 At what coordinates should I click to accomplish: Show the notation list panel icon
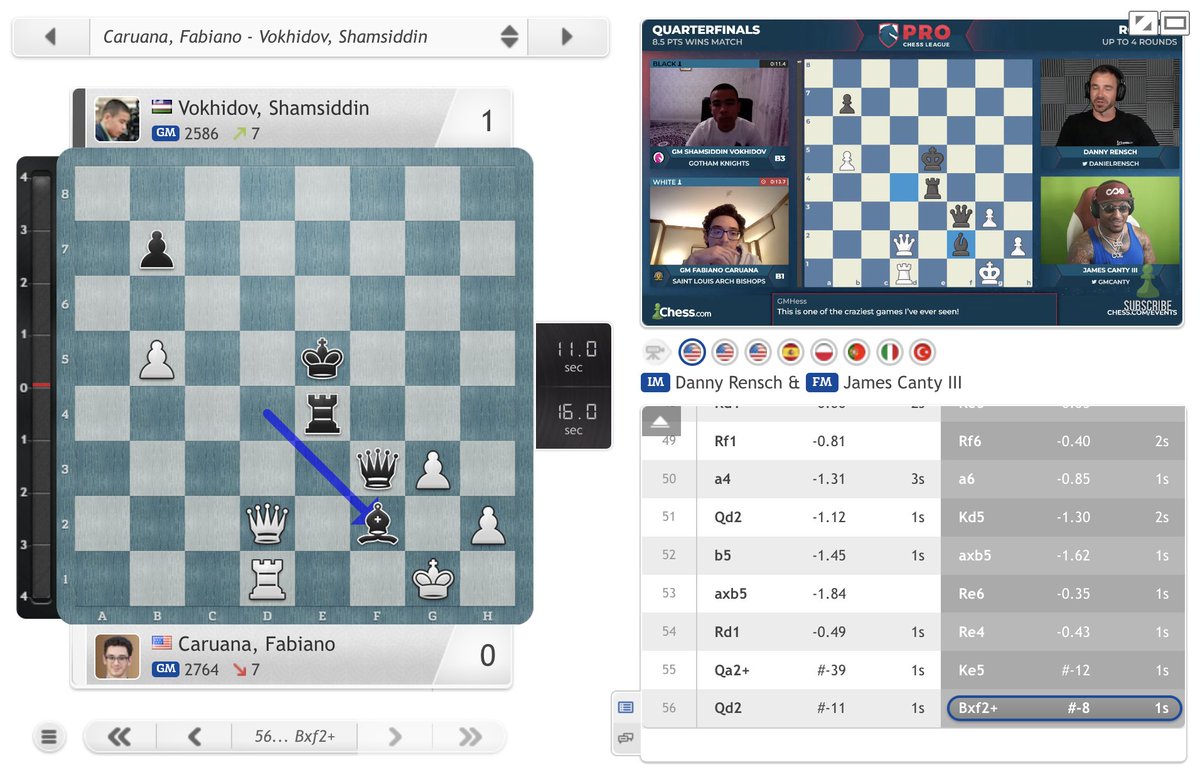click(626, 707)
